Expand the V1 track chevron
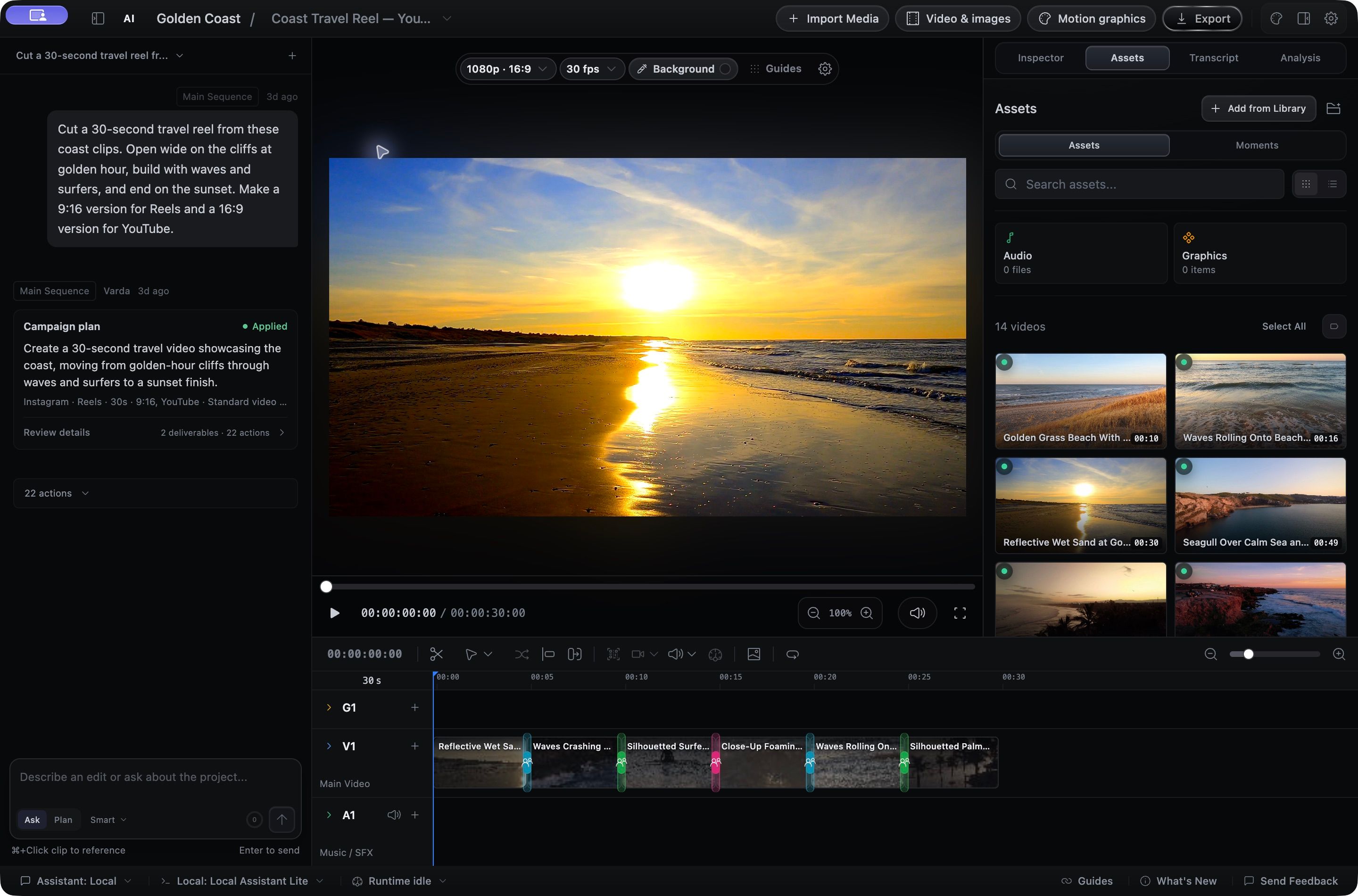The height and width of the screenshot is (896, 1358). 329,747
